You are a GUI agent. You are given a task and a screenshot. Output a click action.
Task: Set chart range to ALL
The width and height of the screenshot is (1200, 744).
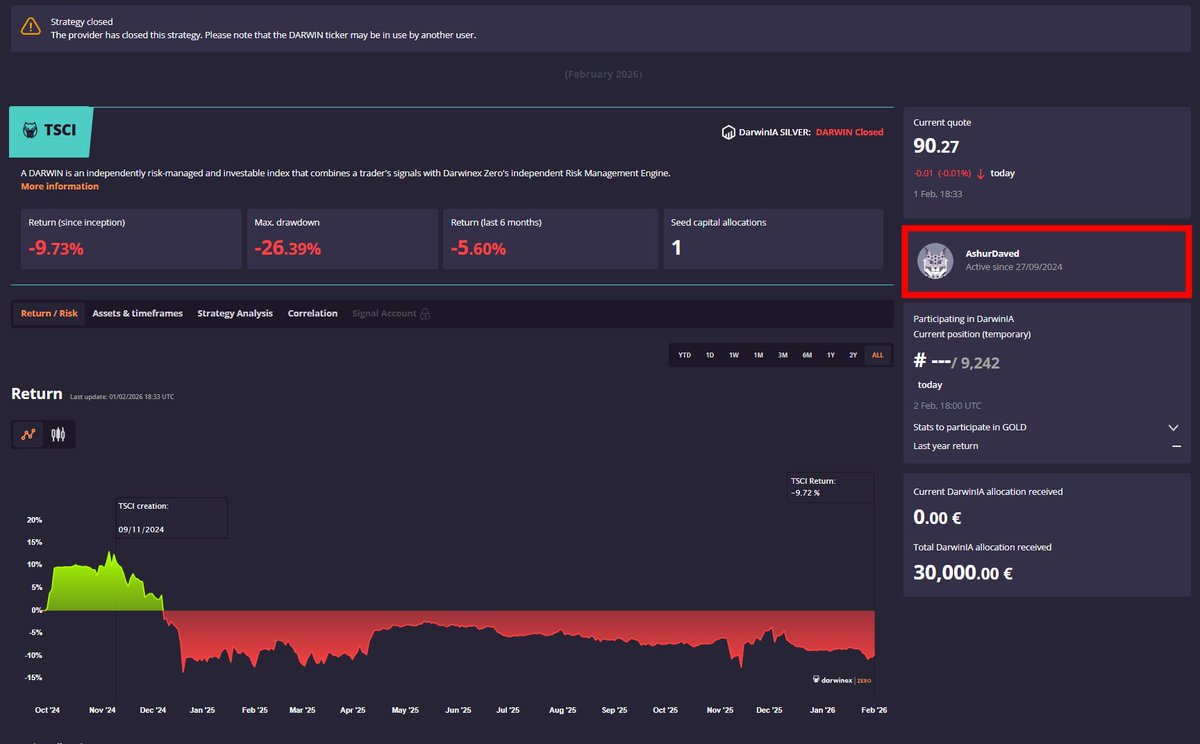coord(877,355)
